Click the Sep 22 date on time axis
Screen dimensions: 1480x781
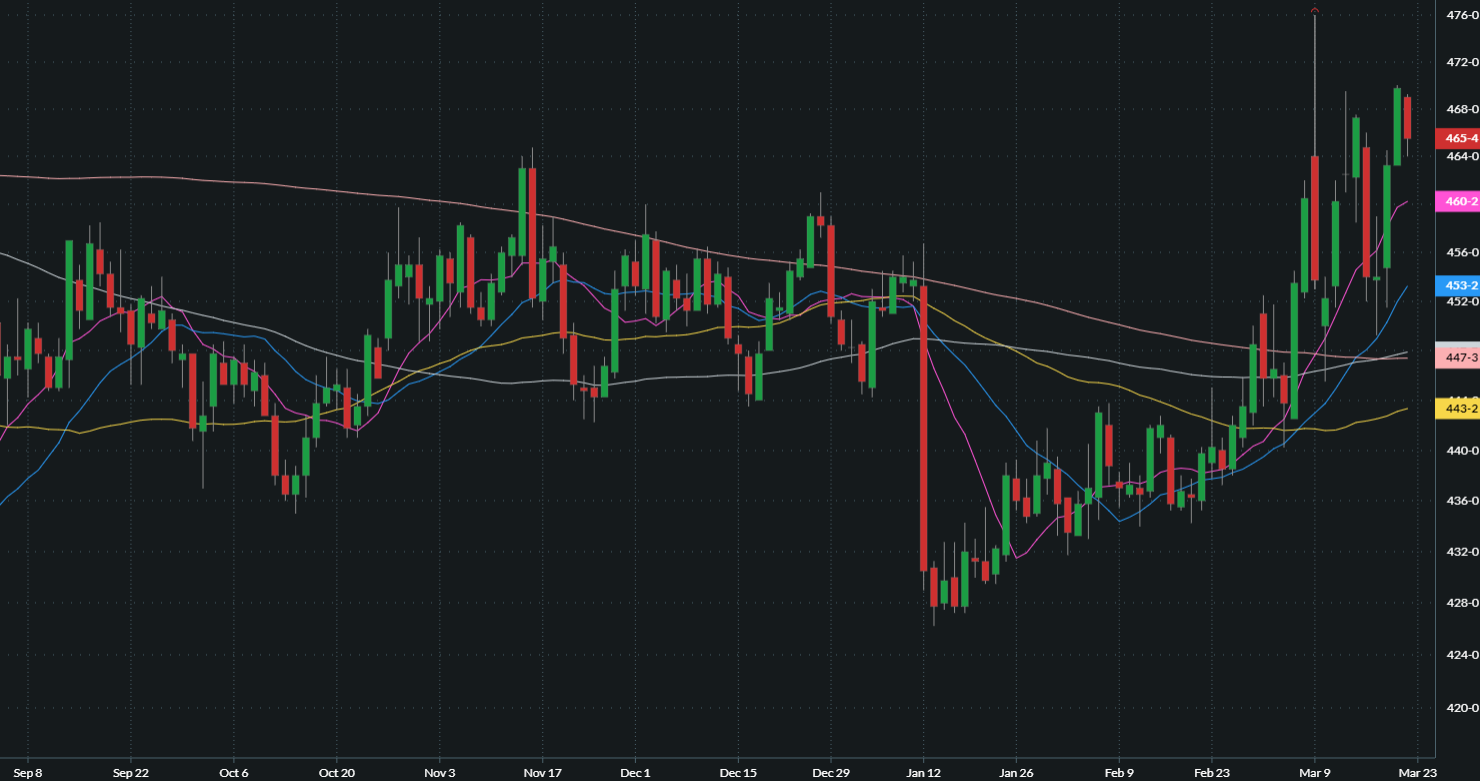tap(130, 773)
